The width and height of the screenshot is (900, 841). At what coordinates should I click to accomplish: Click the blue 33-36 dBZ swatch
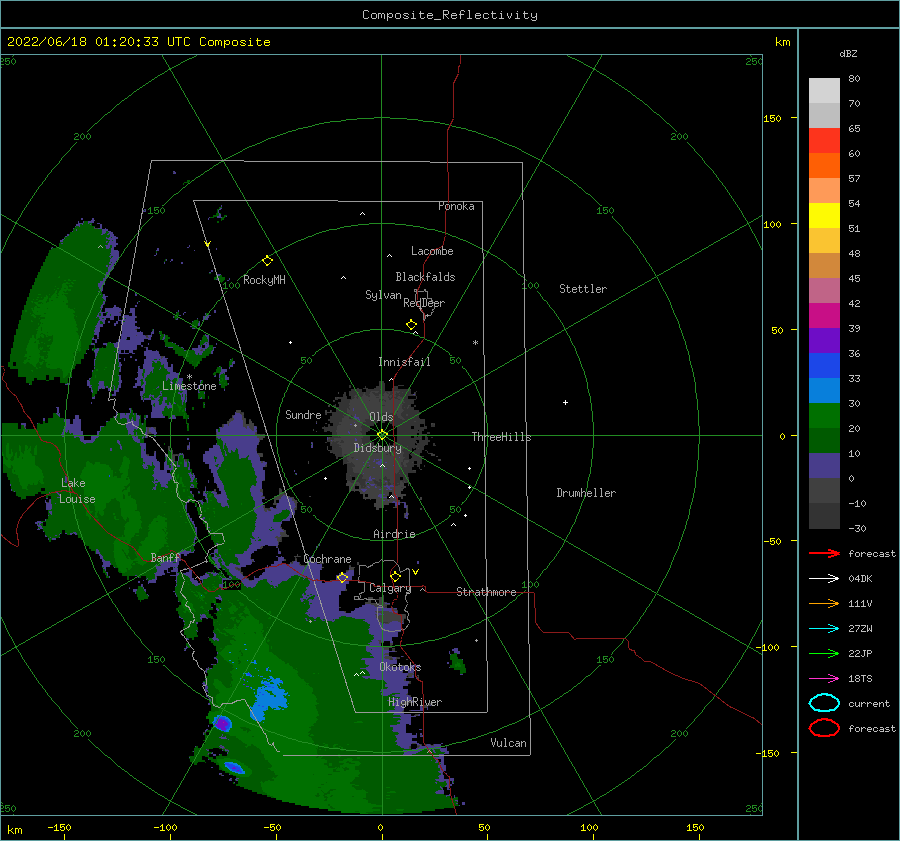pyautogui.click(x=824, y=366)
